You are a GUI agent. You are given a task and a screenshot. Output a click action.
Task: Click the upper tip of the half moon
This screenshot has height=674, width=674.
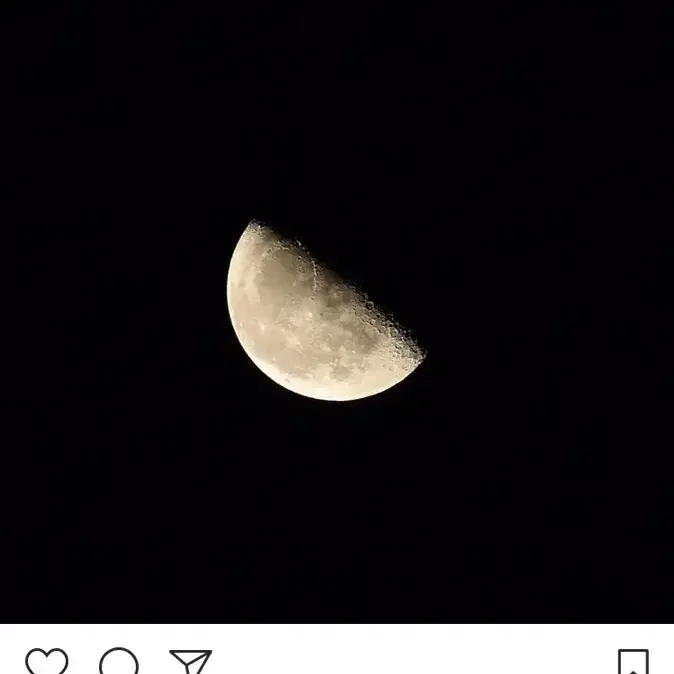[253, 224]
